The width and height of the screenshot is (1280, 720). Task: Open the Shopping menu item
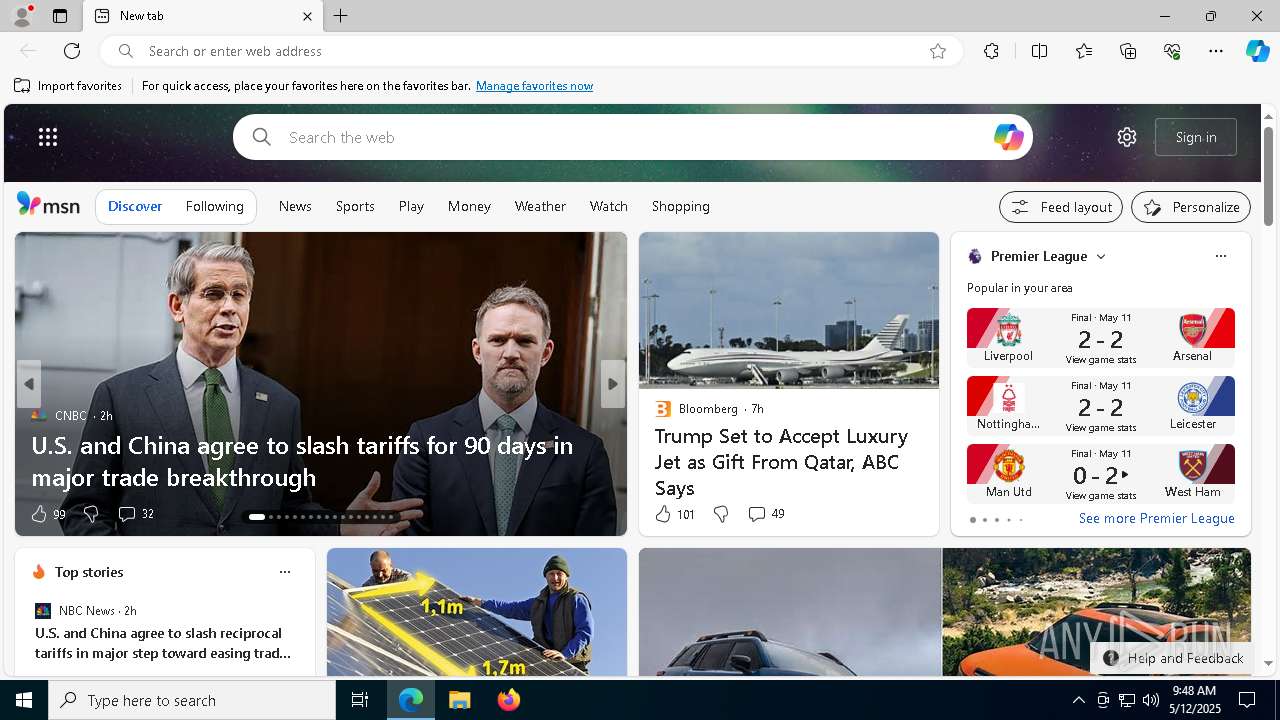tap(681, 206)
